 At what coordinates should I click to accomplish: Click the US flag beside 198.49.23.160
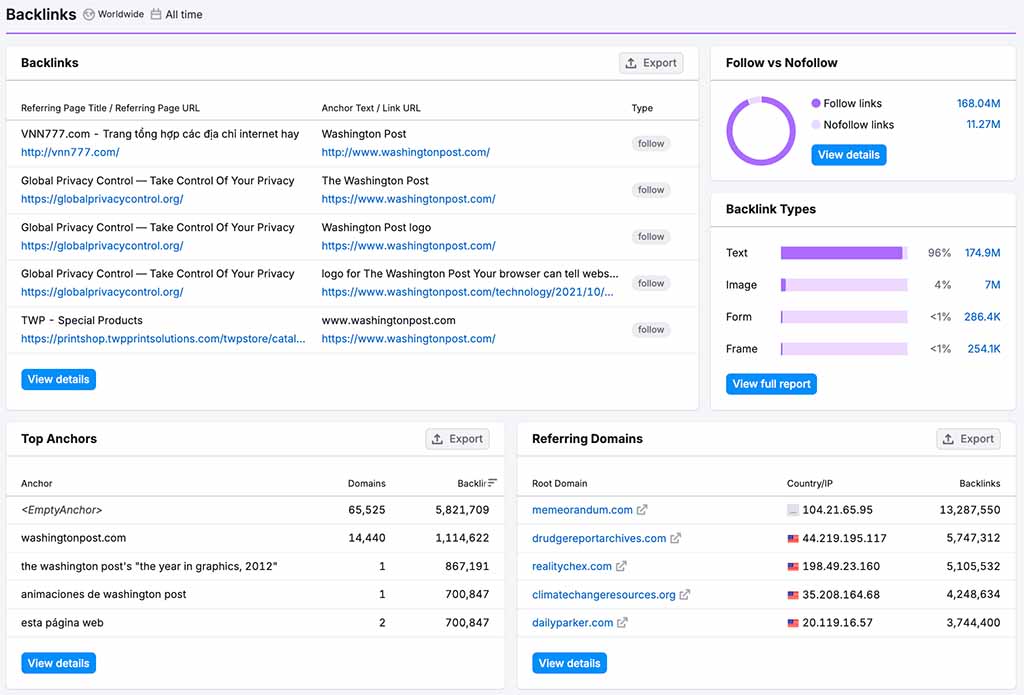(x=793, y=567)
